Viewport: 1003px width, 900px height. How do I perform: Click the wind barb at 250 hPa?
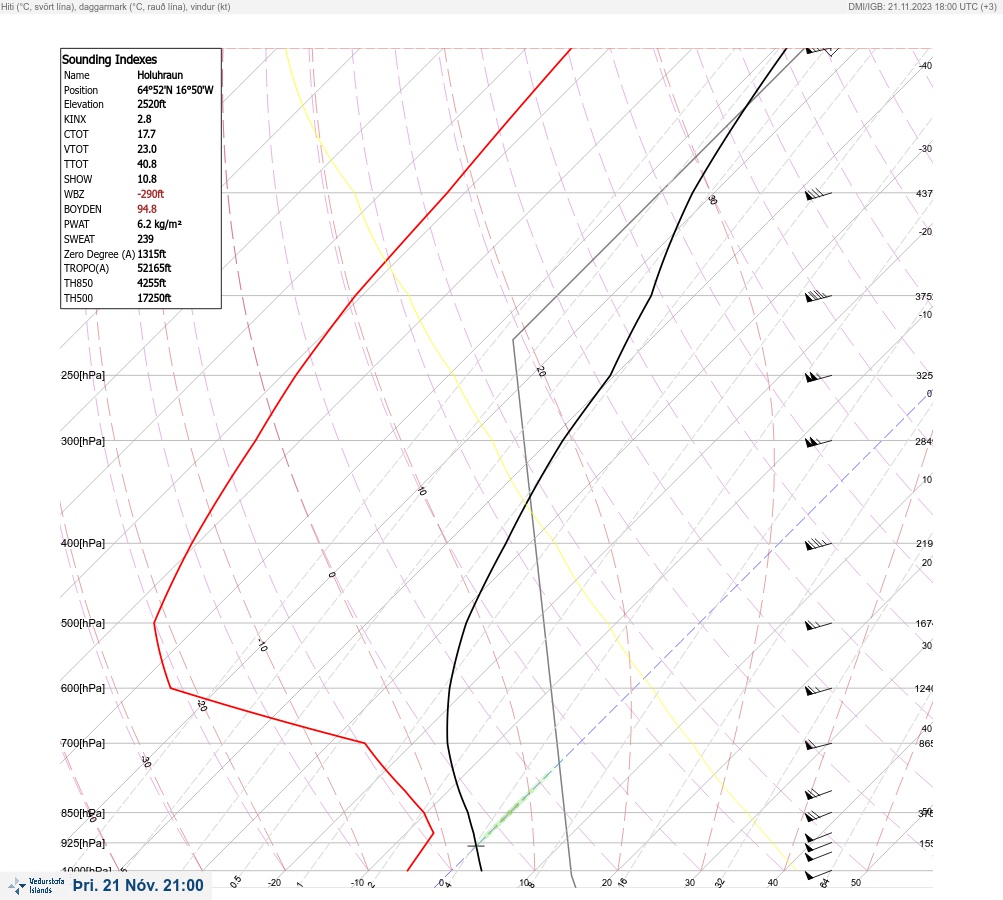(x=818, y=377)
